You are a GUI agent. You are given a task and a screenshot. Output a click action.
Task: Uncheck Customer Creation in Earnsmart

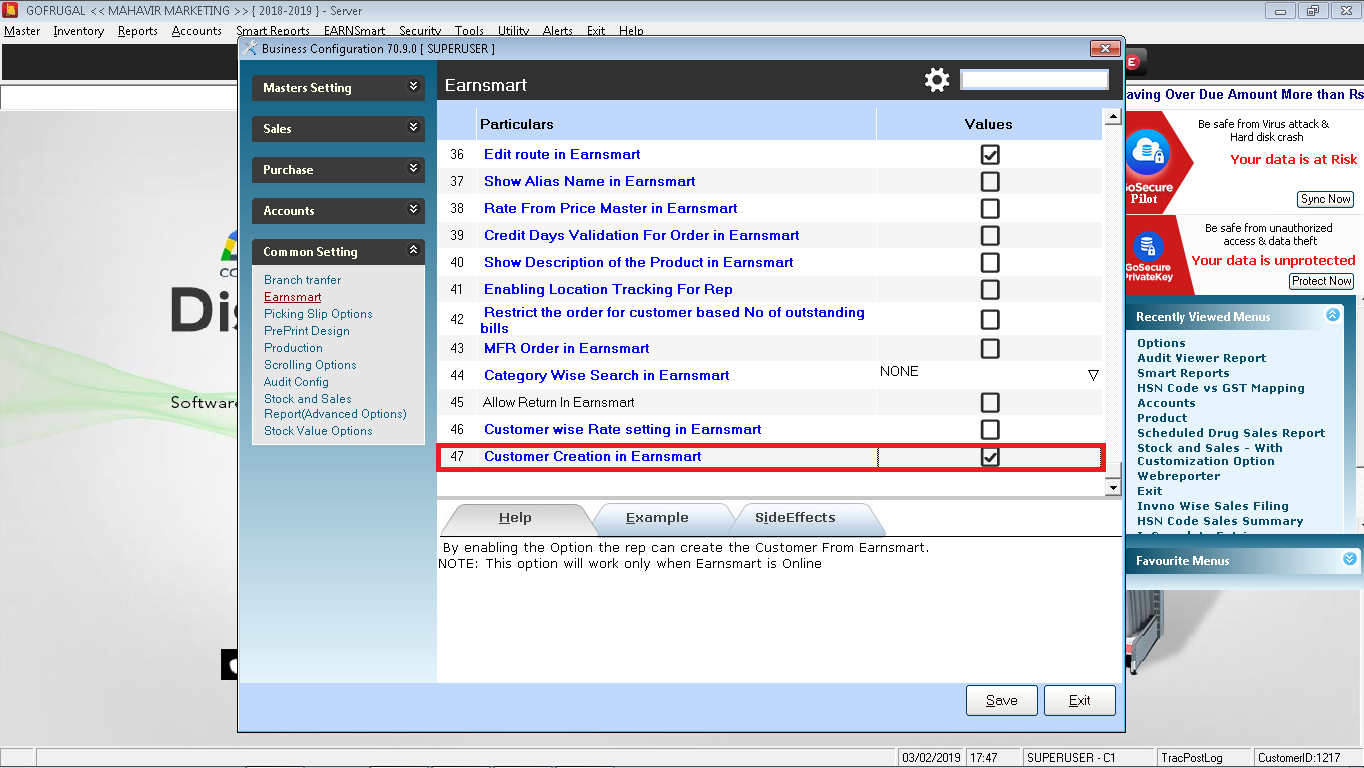click(990, 457)
